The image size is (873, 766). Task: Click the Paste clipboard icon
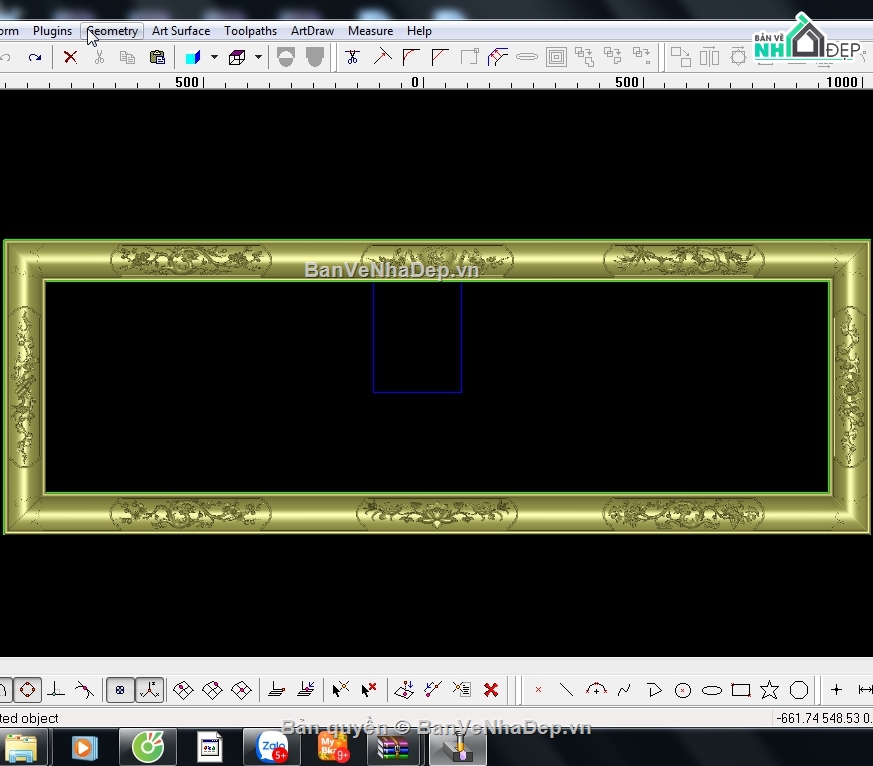157,57
